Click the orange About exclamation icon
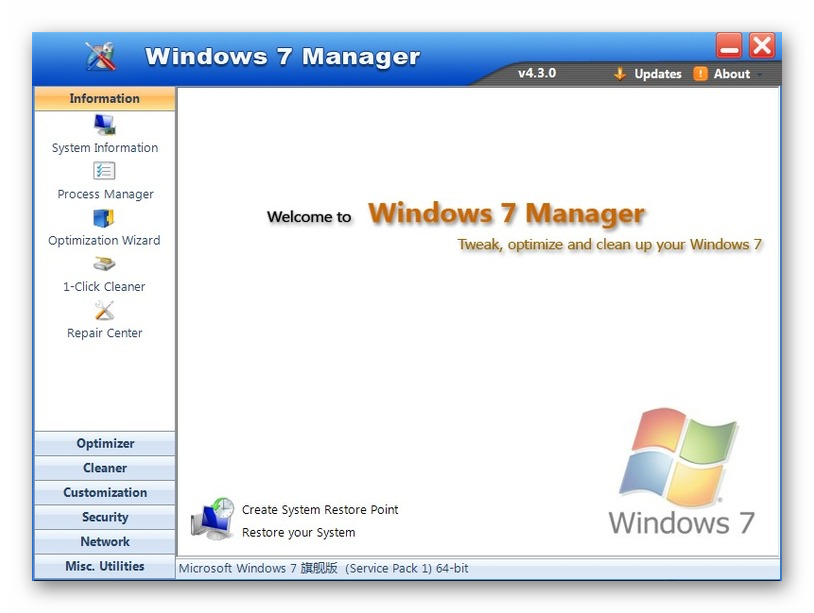This screenshot has width=814, height=613. click(700, 74)
